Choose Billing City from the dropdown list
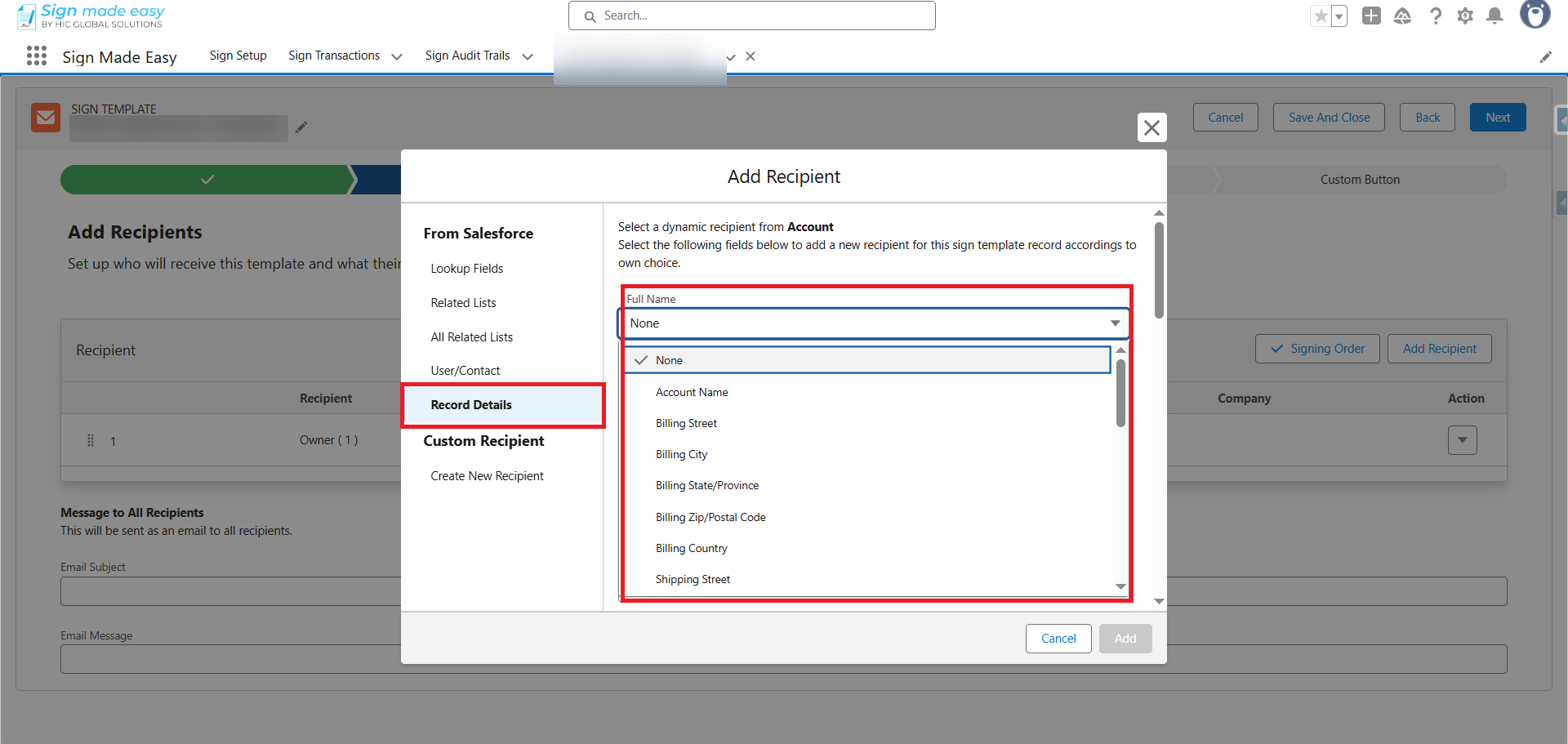 [x=869, y=454]
